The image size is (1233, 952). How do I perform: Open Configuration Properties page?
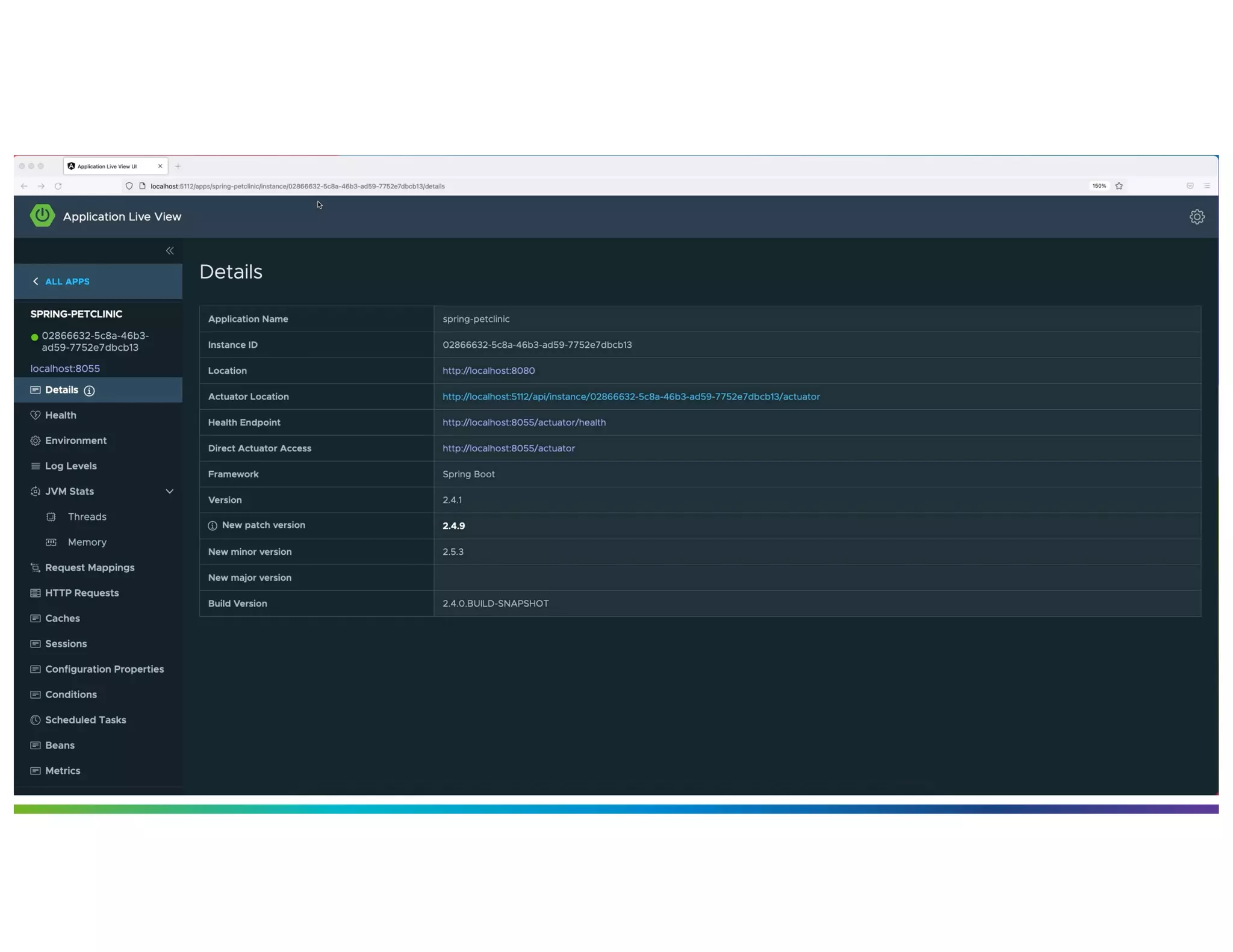[x=105, y=669]
